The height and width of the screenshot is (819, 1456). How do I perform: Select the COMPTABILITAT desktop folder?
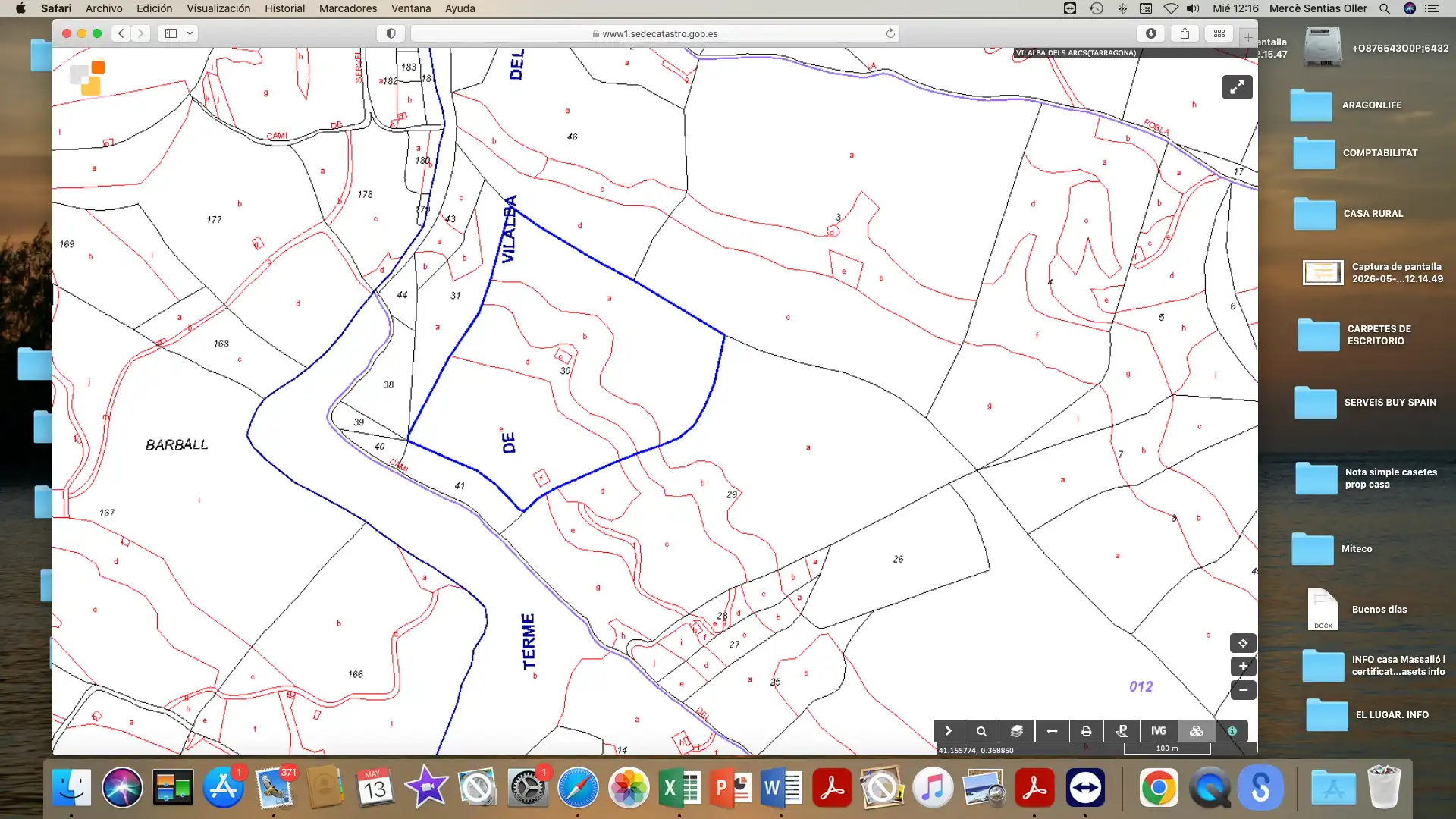1314,153
